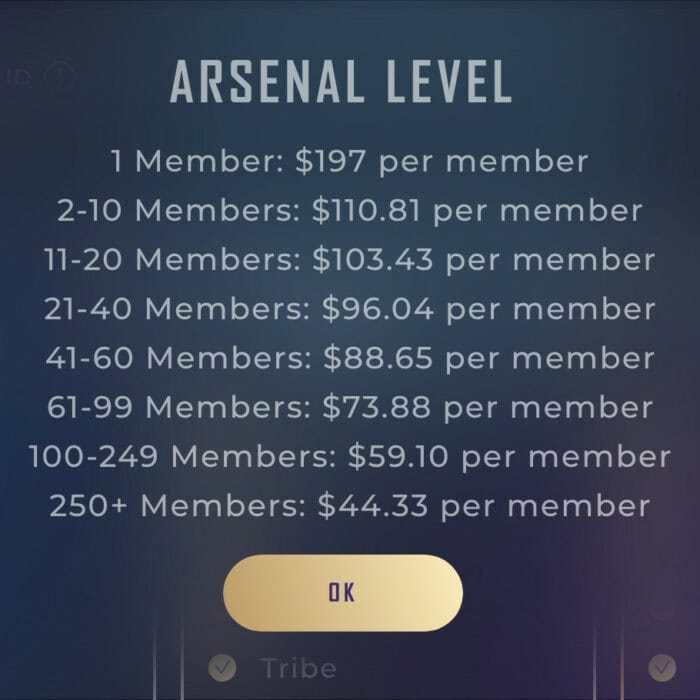Click the $88.65 price text

(379, 358)
